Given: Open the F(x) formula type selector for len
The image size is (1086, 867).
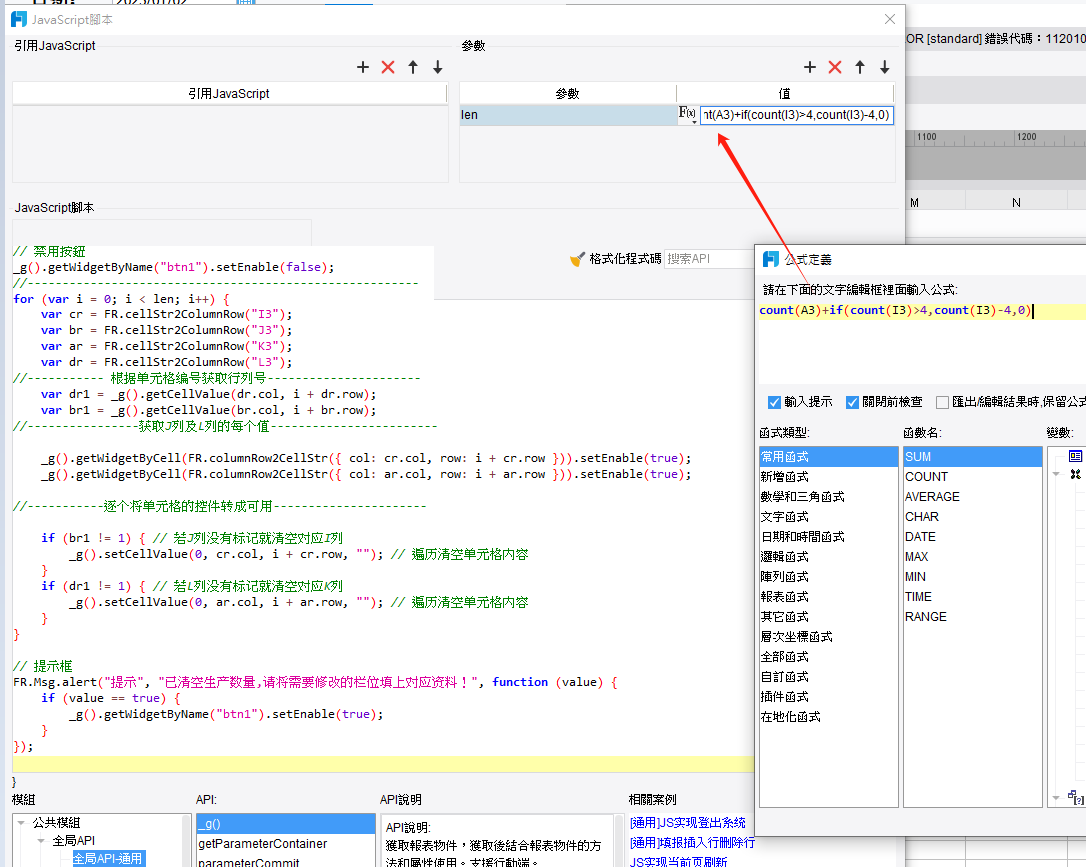Looking at the screenshot, I should (x=688, y=114).
